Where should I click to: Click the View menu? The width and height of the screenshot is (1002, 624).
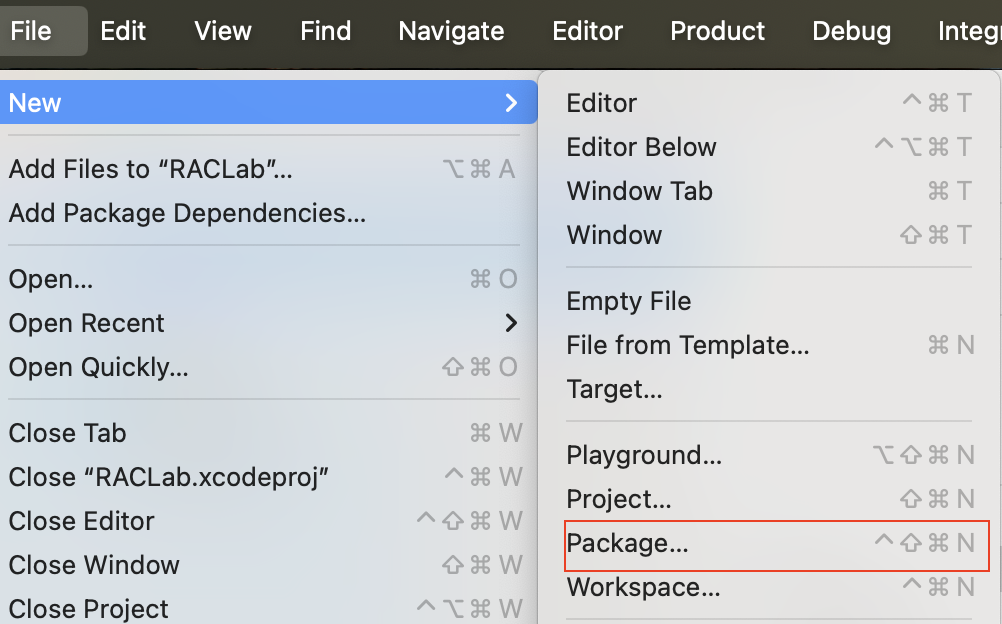[223, 31]
